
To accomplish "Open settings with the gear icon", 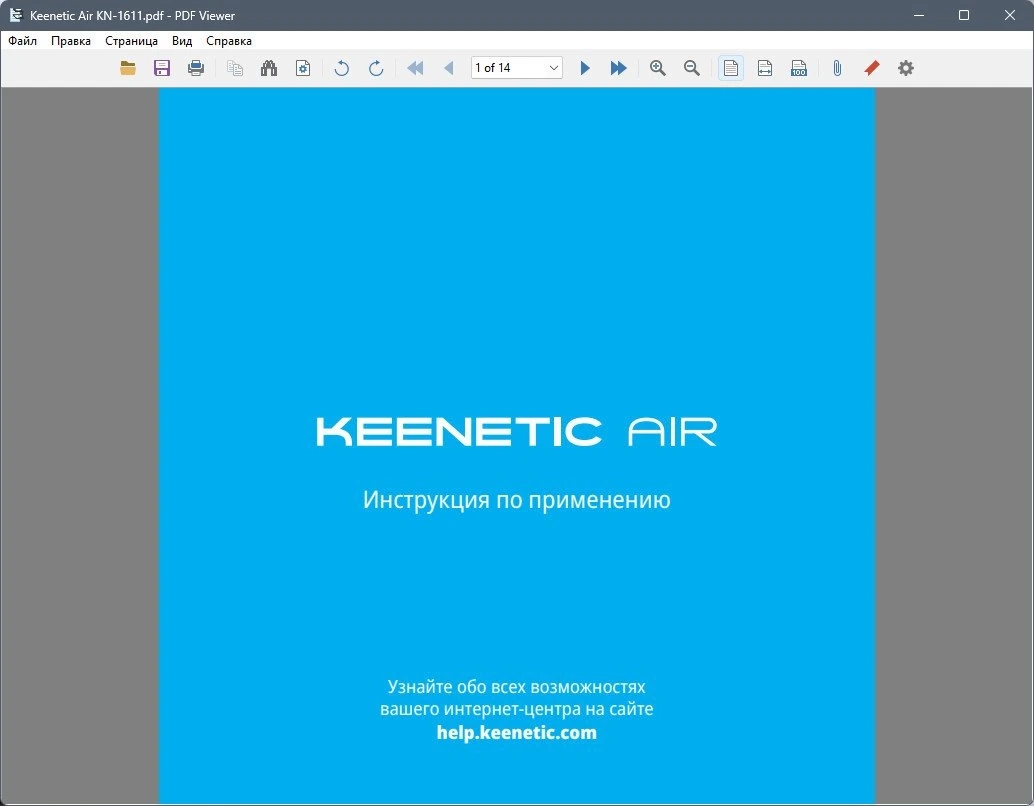I will [906, 68].
